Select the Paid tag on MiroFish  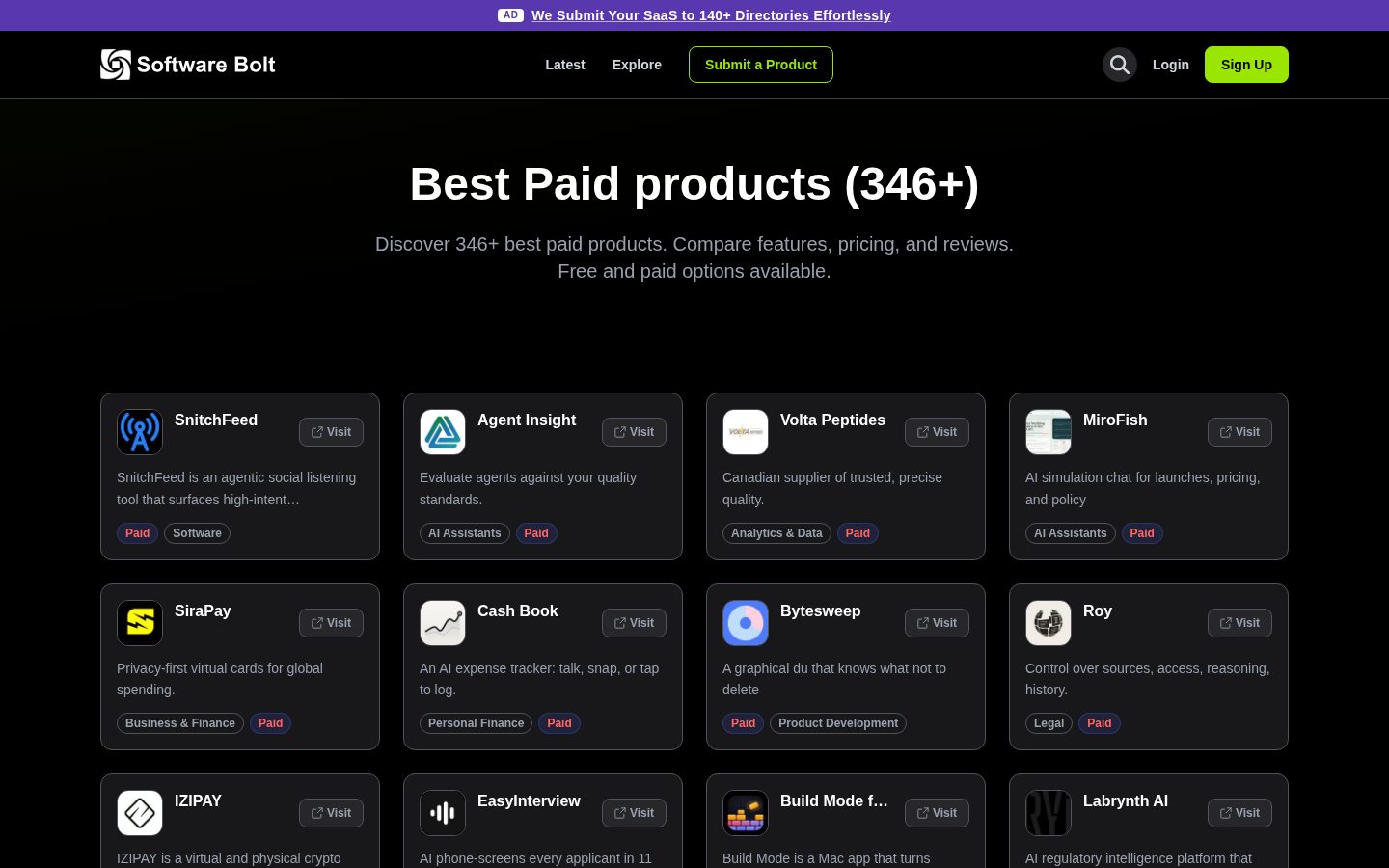1142,533
